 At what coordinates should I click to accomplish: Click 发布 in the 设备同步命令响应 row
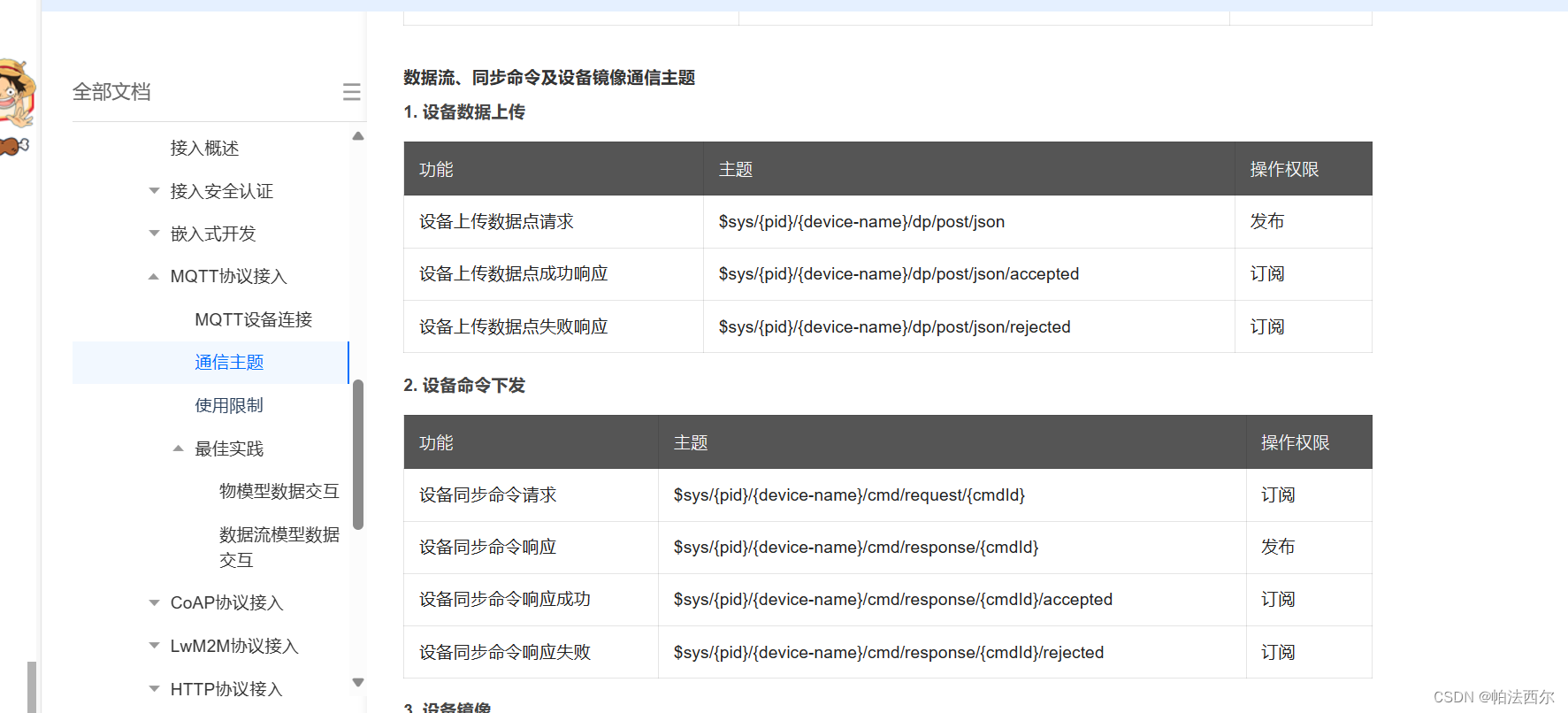coord(1278,548)
